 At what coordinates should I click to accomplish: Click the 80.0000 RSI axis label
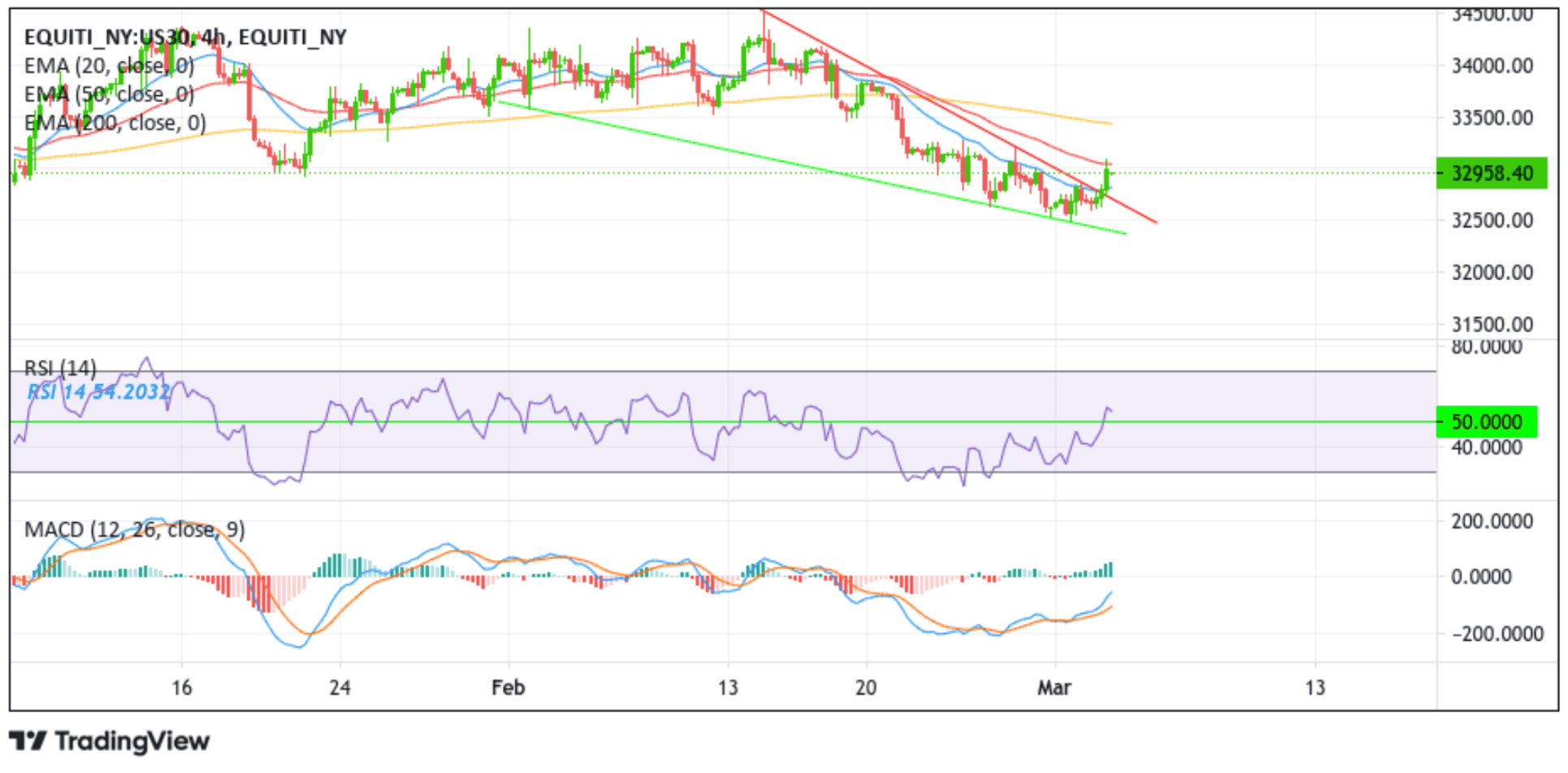1486,348
